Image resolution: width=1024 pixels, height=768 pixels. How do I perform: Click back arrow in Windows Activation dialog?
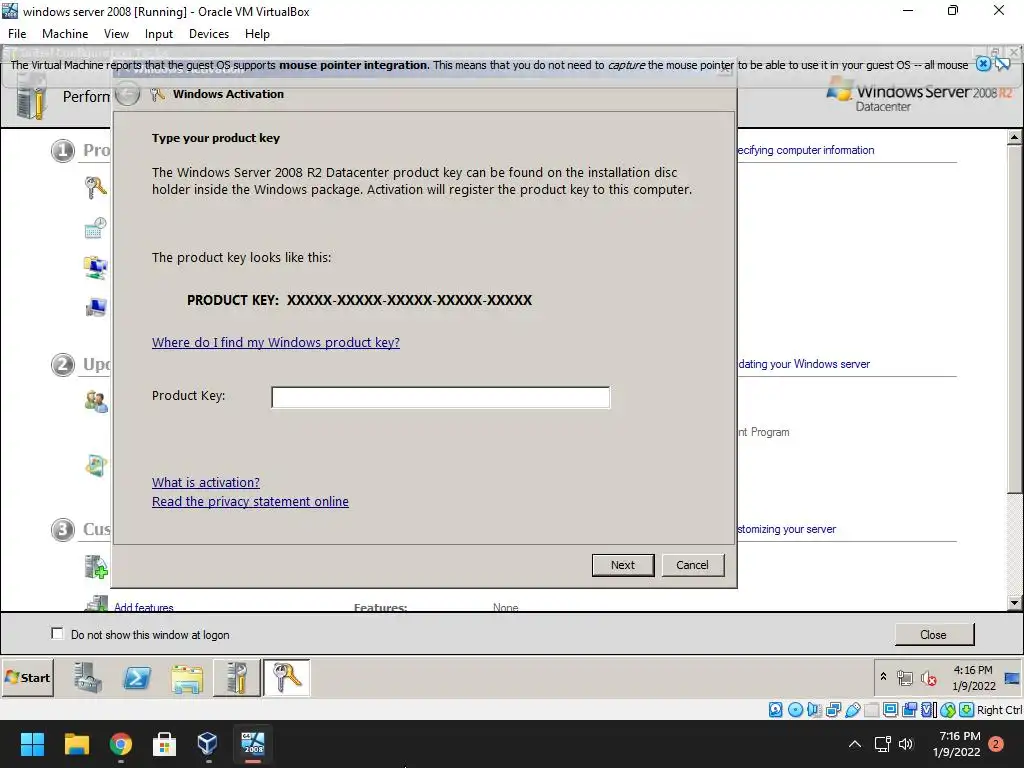(127, 94)
